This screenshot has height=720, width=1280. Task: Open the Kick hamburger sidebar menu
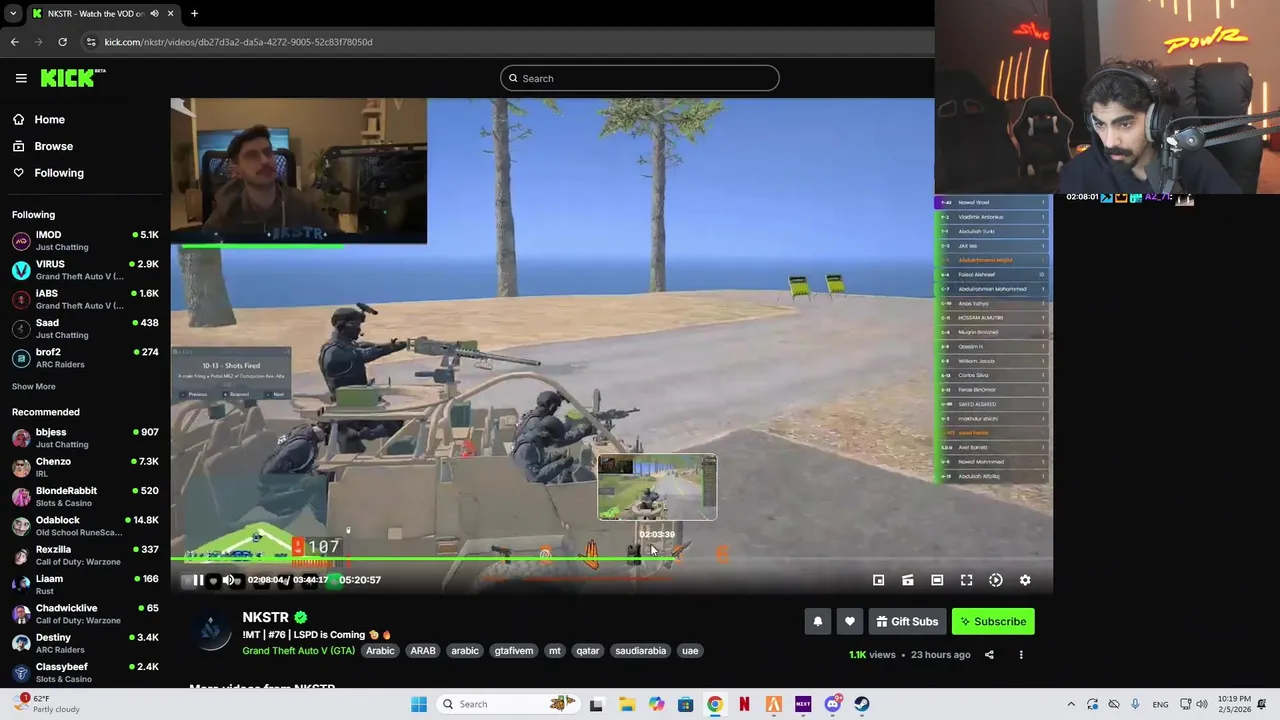tap(21, 78)
